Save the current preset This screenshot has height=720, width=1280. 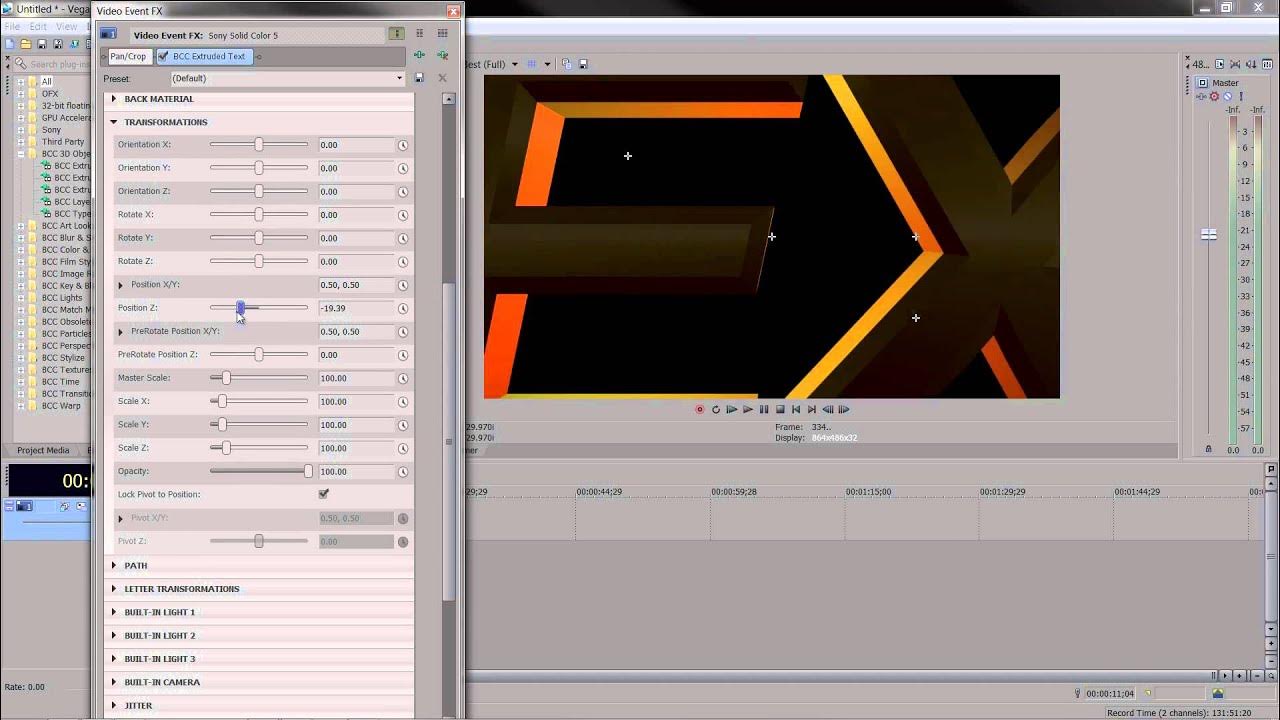419,78
